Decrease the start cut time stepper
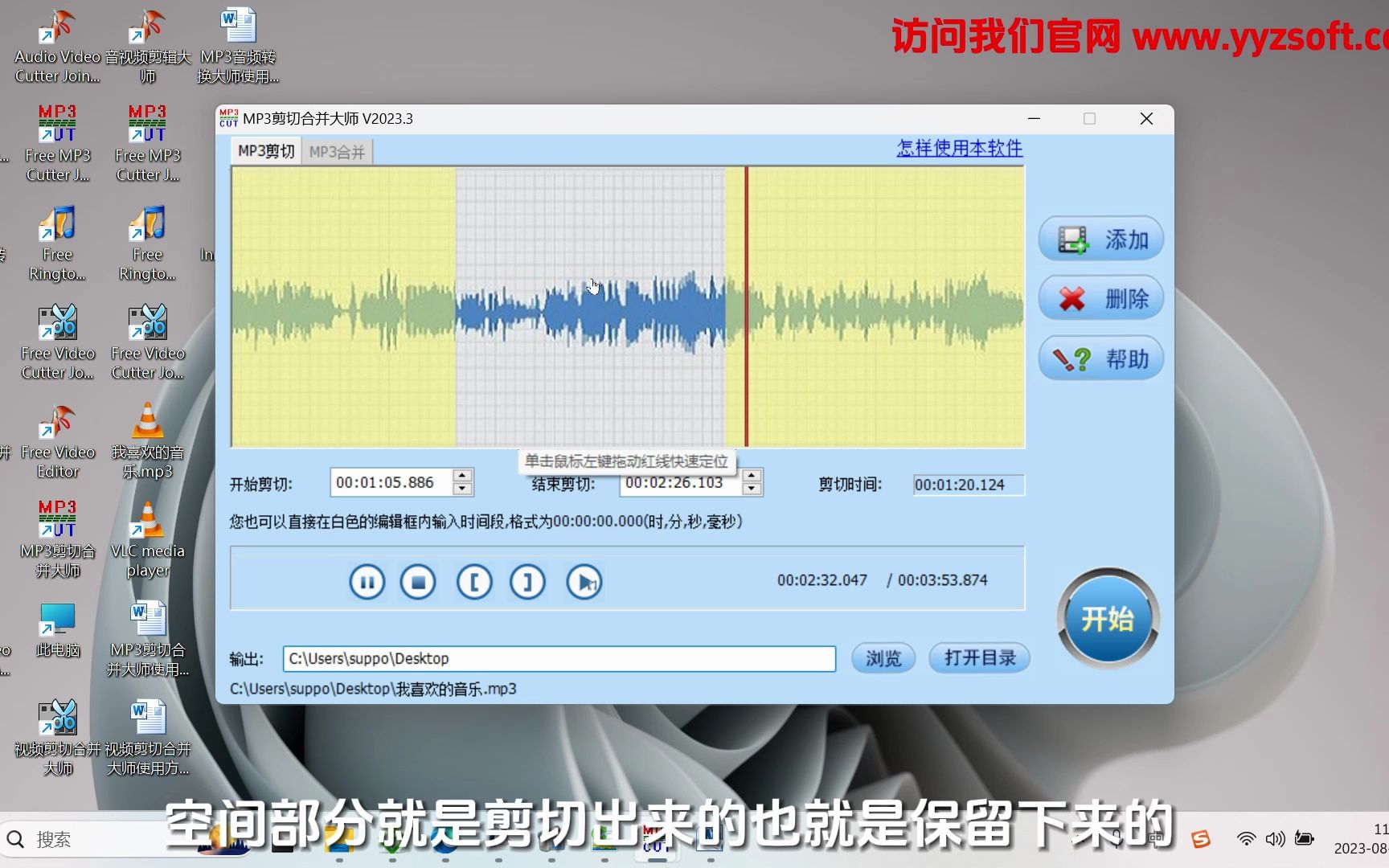 click(462, 489)
